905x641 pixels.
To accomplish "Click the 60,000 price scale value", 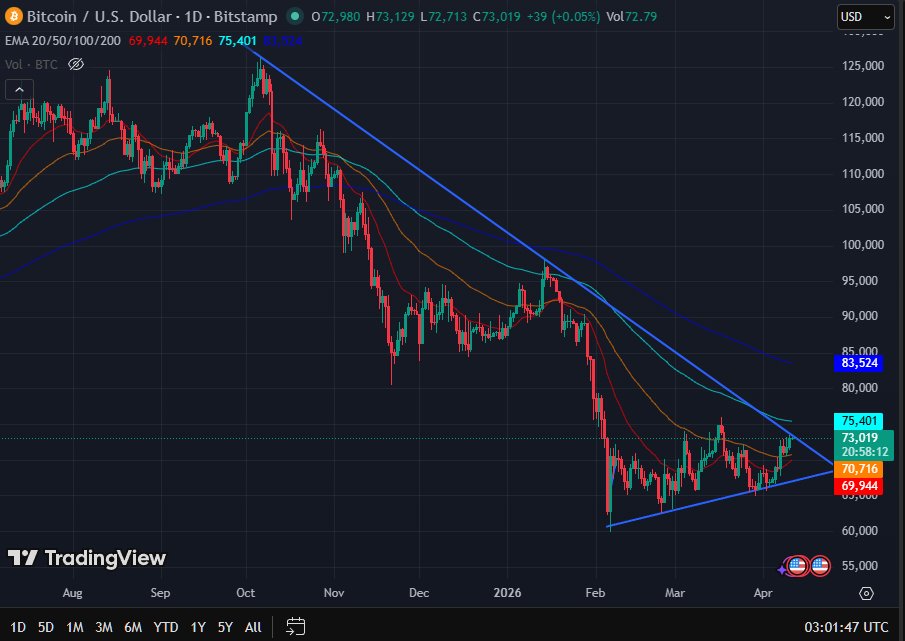I will point(860,530).
